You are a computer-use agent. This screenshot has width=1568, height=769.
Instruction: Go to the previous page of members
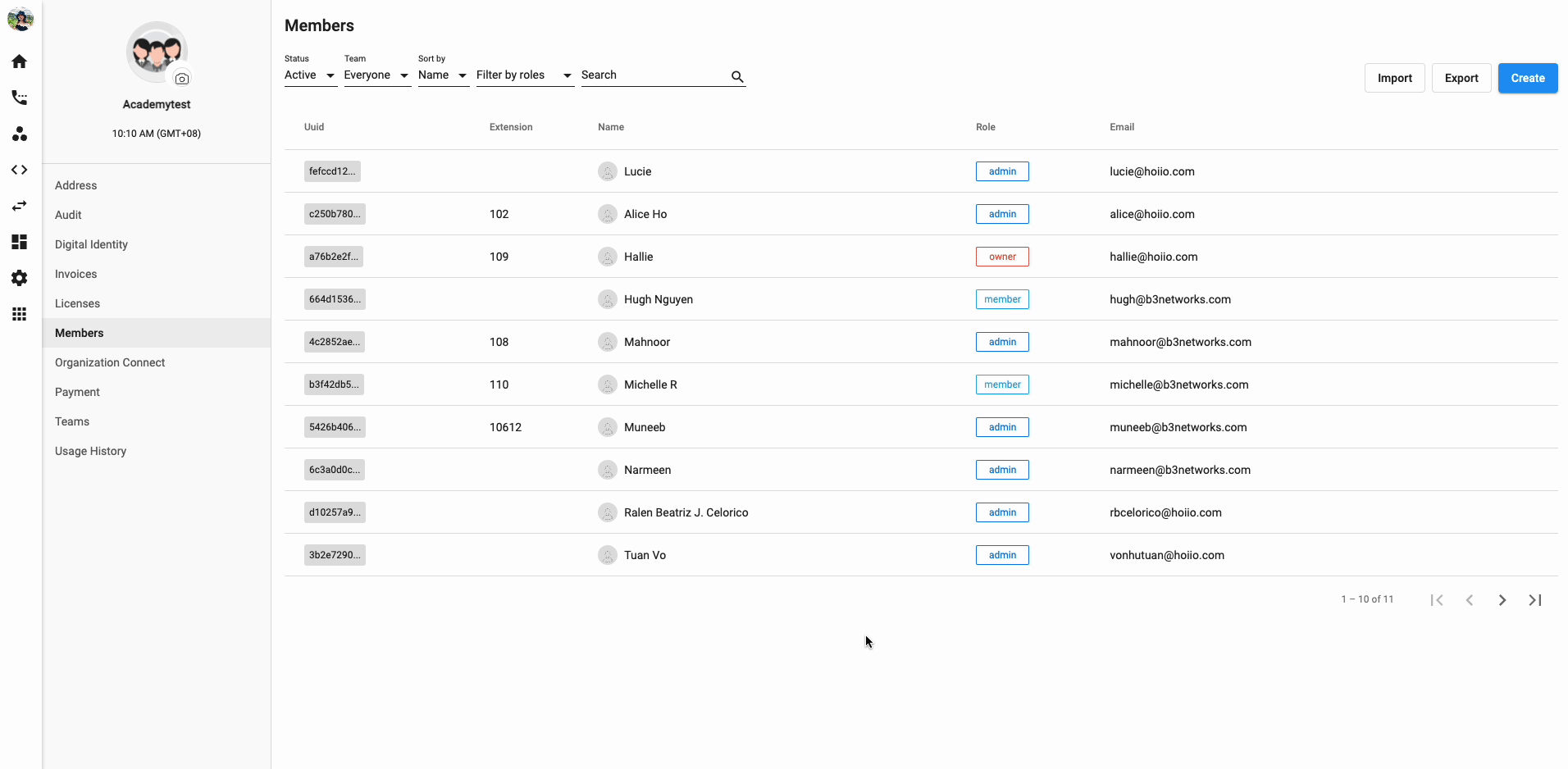click(1470, 600)
